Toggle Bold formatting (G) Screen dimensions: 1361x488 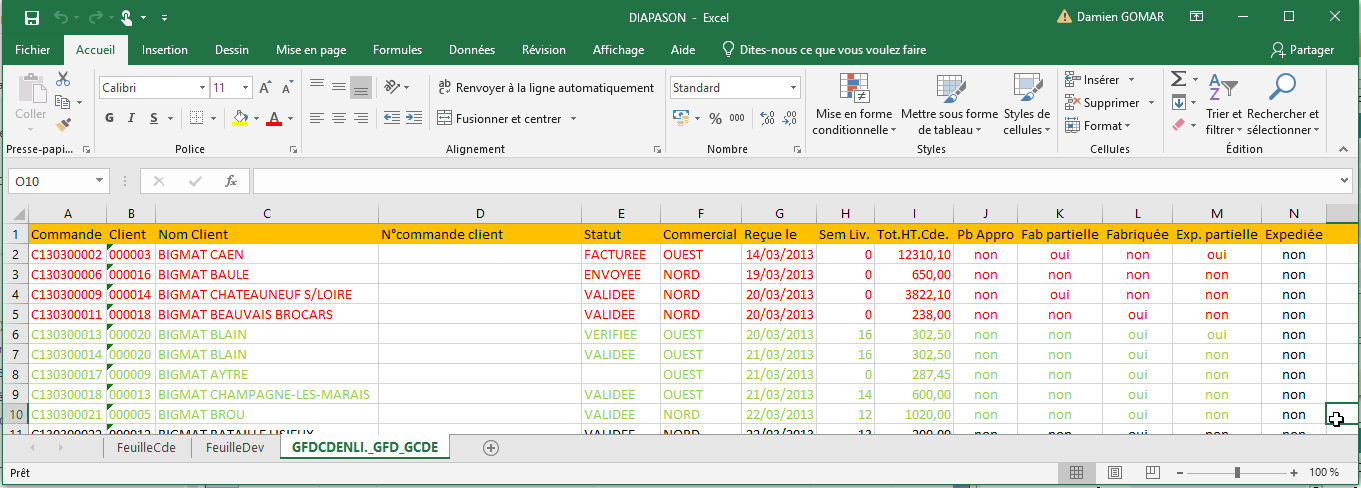(x=110, y=118)
